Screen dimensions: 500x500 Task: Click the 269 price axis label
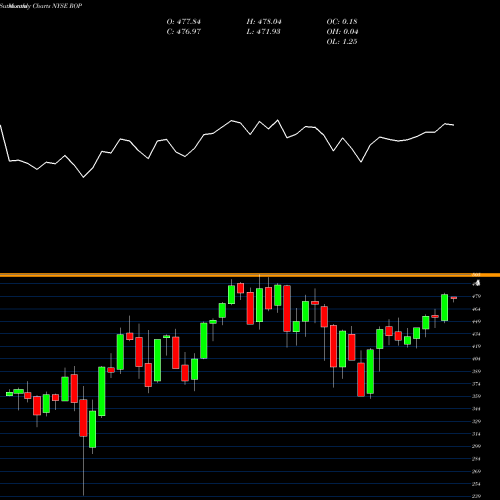click(x=476, y=471)
